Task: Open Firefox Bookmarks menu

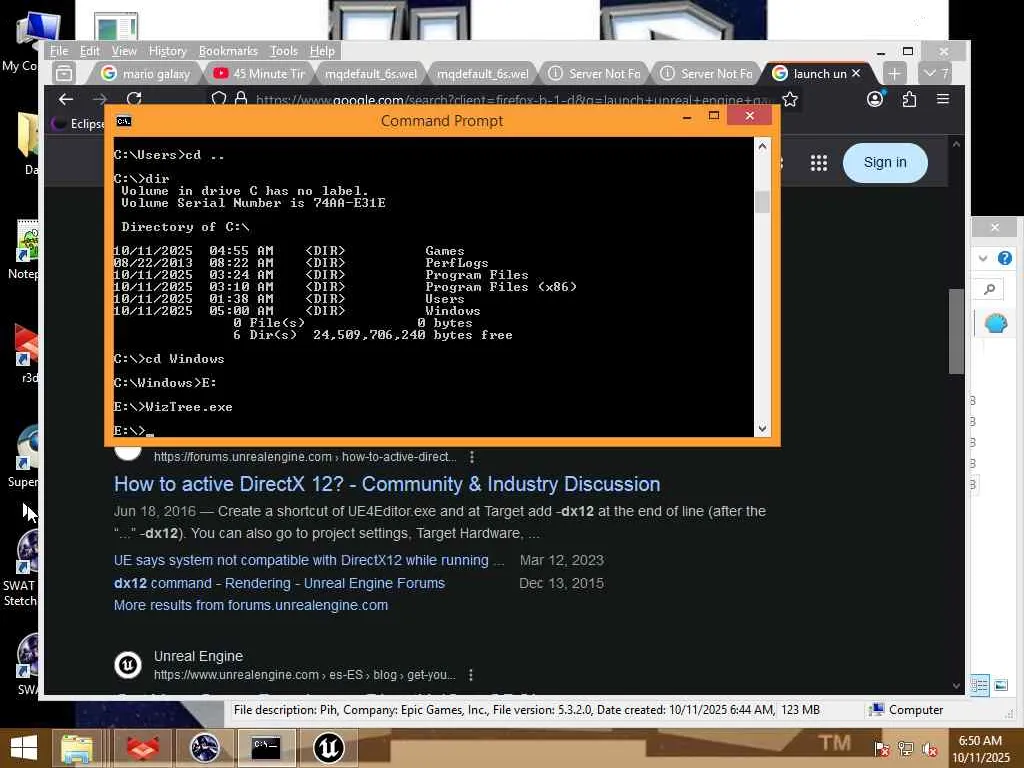Action: coord(228,51)
